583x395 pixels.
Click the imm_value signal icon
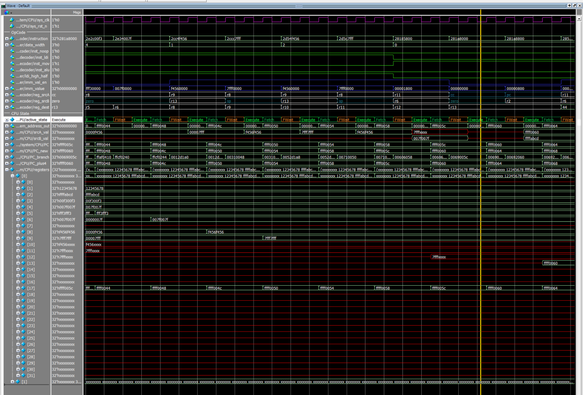click(x=12, y=89)
